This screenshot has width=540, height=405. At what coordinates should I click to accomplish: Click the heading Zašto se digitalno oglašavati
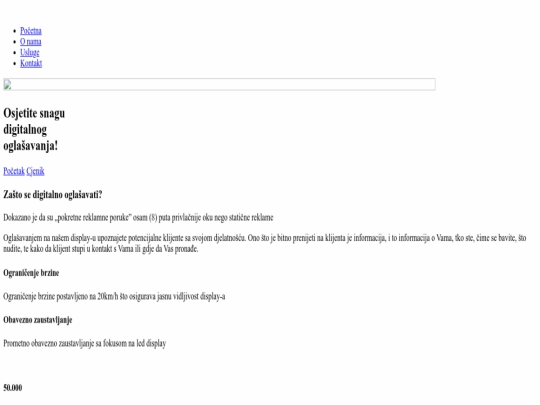[53, 195]
